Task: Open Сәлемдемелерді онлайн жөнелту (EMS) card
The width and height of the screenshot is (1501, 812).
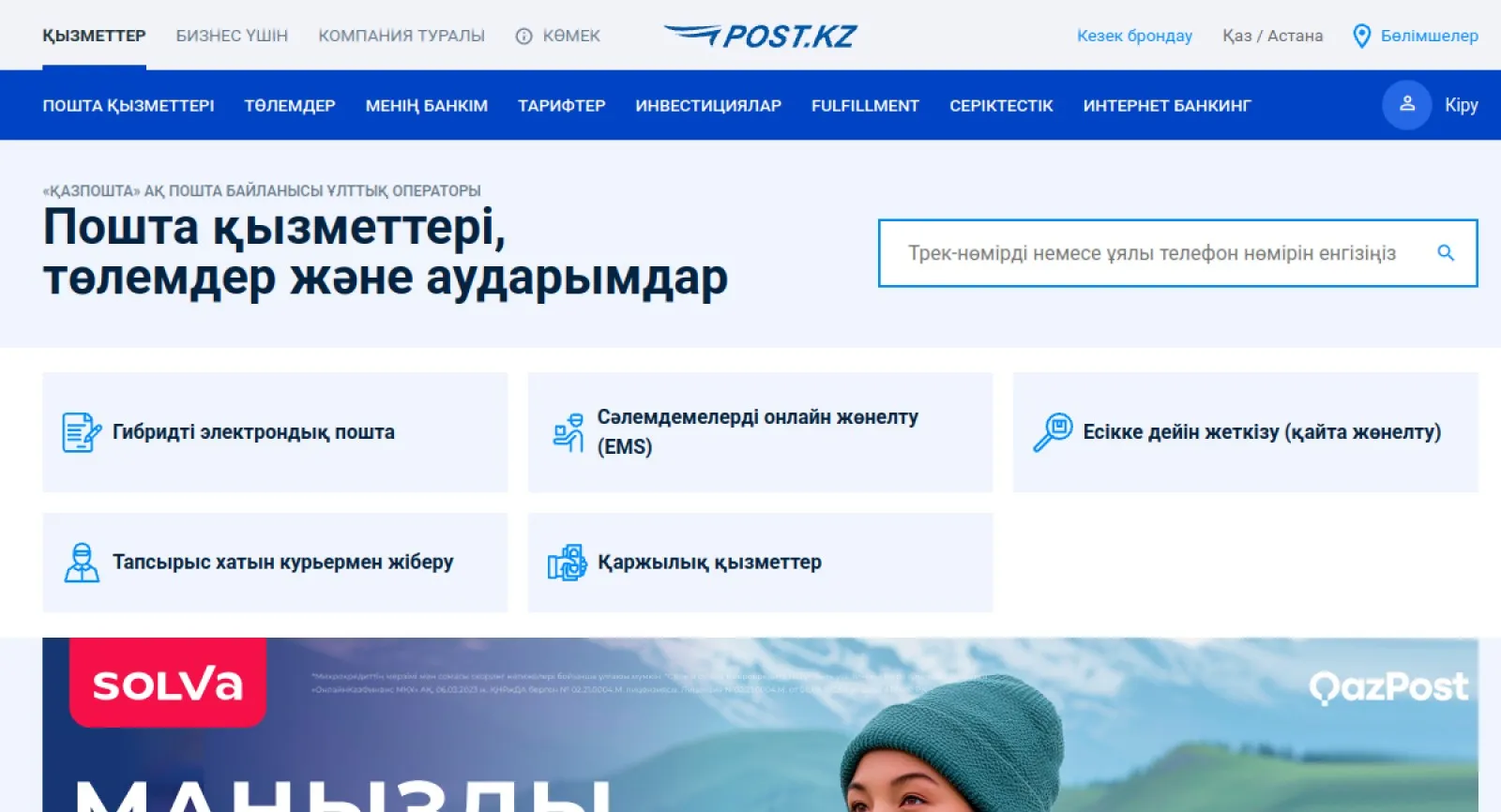Action: pyautogui.click(x=760, y=432)
